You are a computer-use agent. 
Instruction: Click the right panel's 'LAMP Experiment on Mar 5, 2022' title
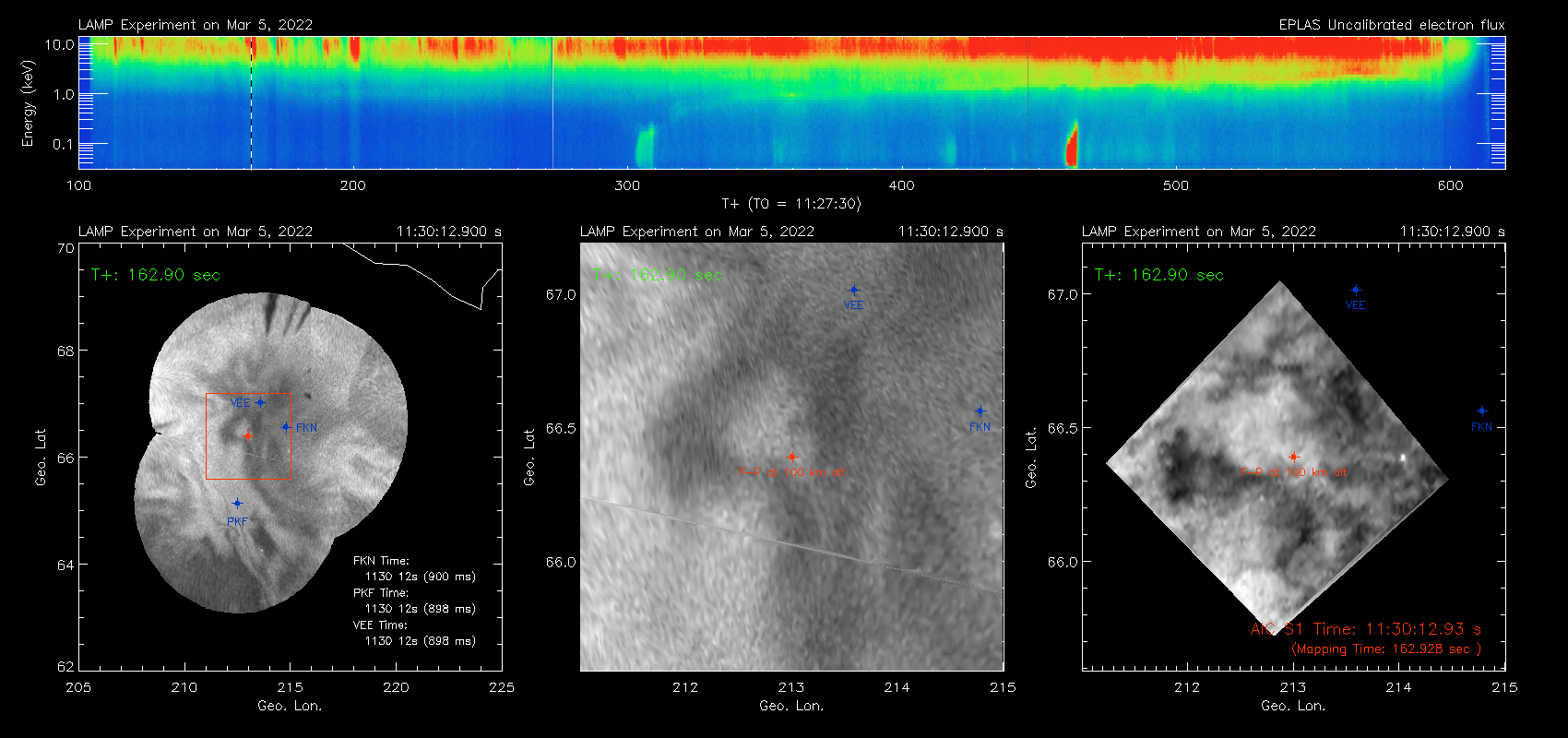tap(1199, 232)
